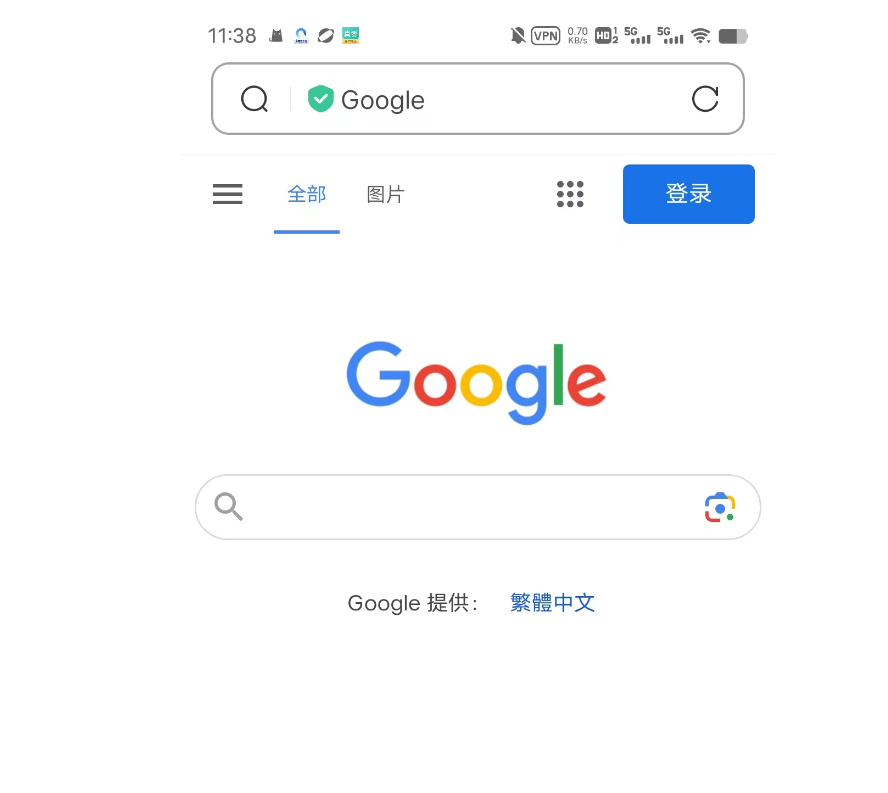Switch to the 图片 tab
The width and height of the screenshot is (888, 793).
(x=386, y=194)
